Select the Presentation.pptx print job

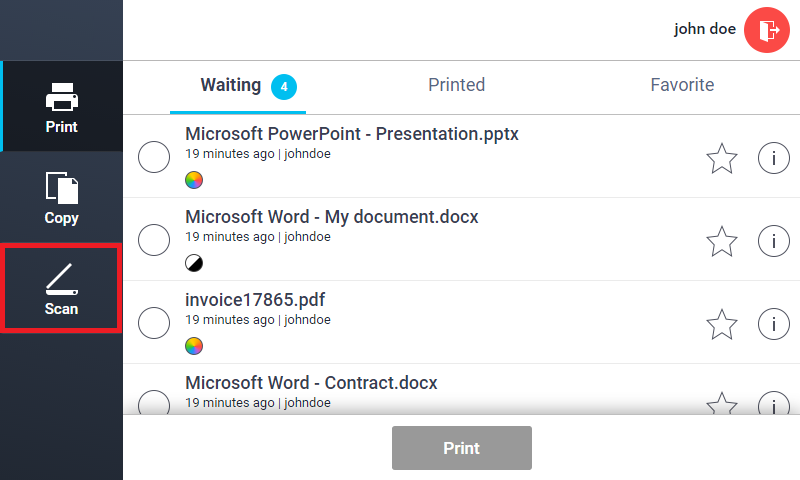click(x=154, y=158)
